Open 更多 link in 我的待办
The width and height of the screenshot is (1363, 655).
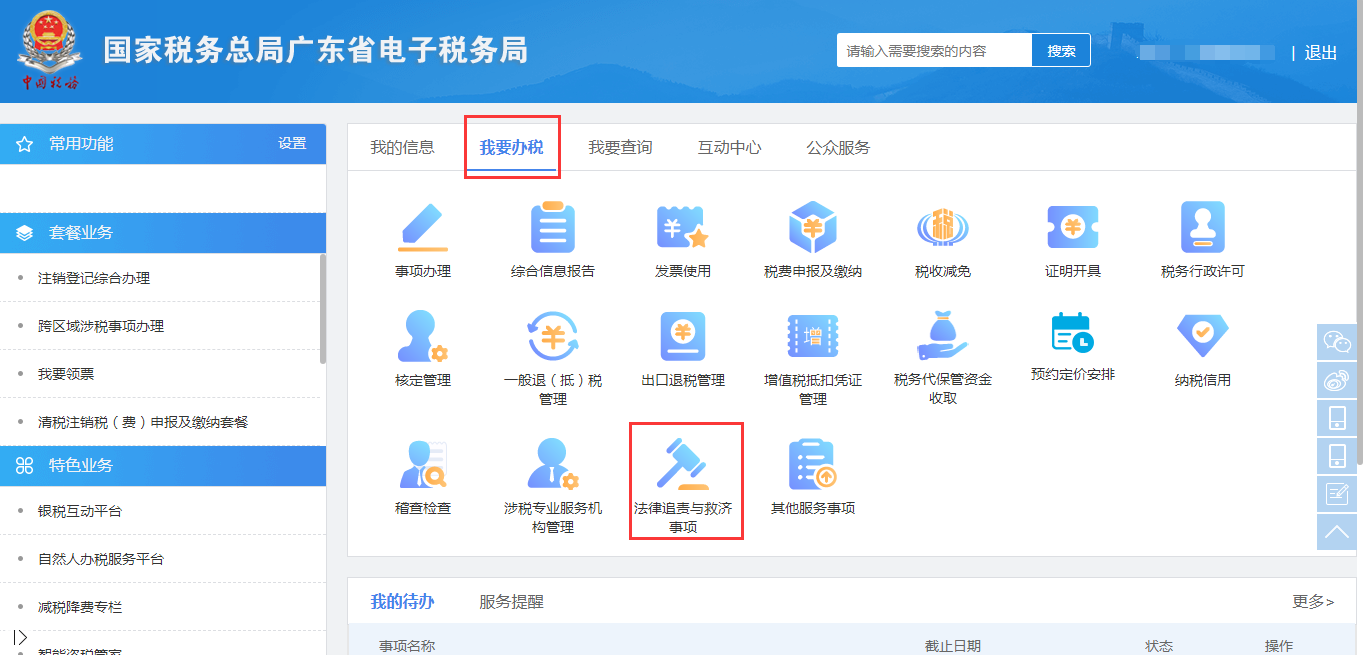(1312, 601)
